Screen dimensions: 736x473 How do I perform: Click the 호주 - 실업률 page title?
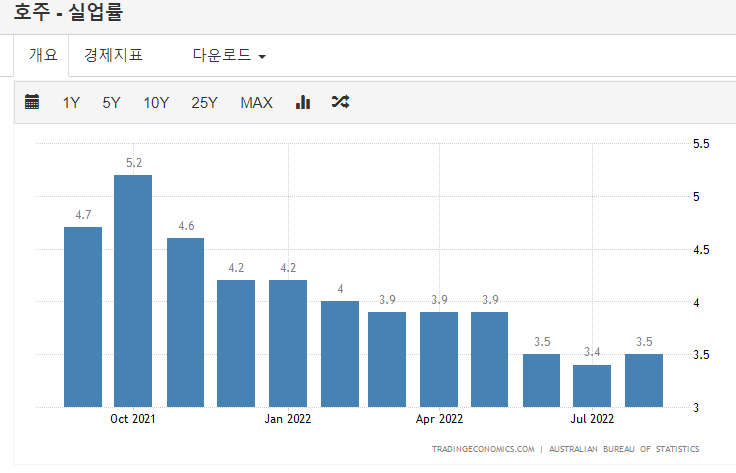click(x=69, y=12)
